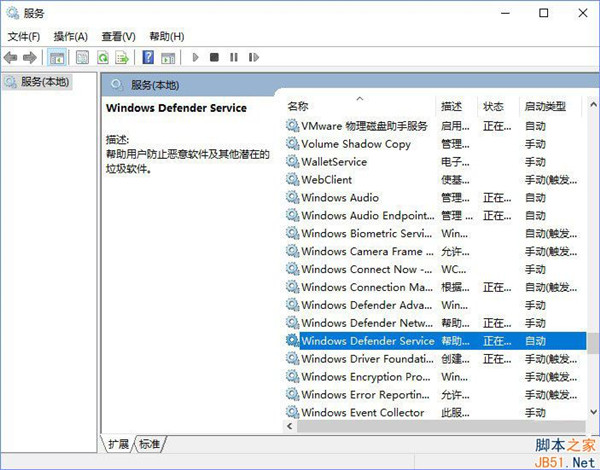The height and width of the screenshot is (470, 600).
Task: Click the Windows Defender Service heading in details pane
Action: (x=176, y=108)
